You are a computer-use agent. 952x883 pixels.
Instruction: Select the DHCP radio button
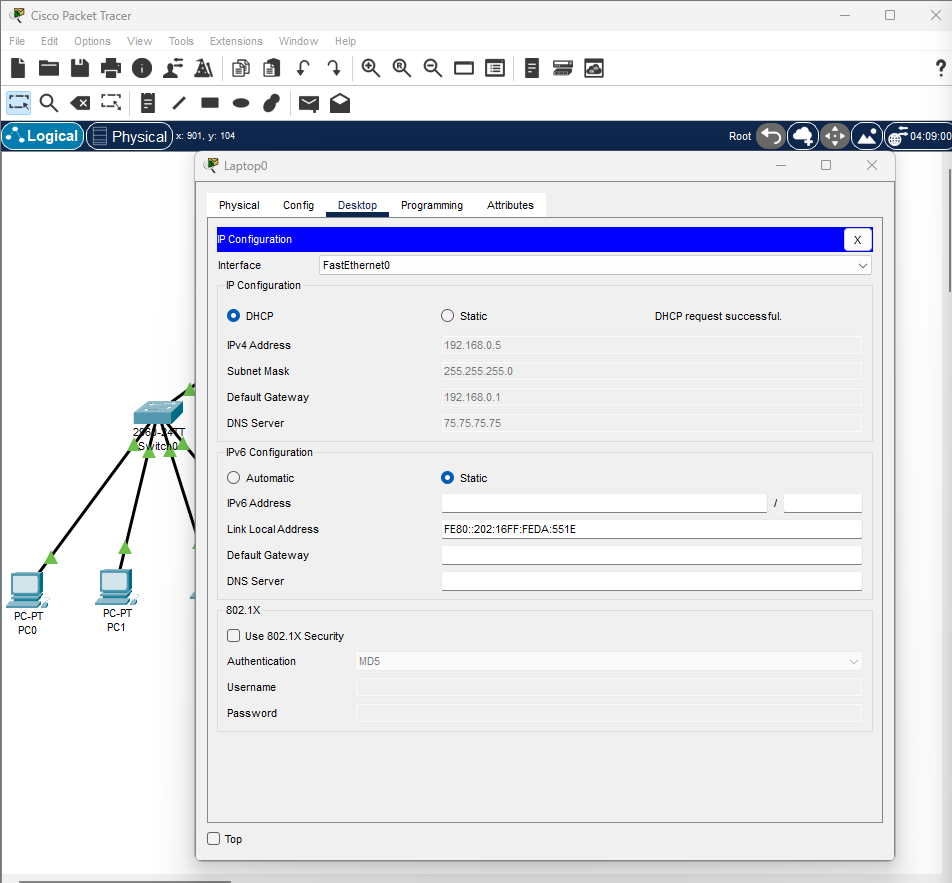click(x=233, y=316)
